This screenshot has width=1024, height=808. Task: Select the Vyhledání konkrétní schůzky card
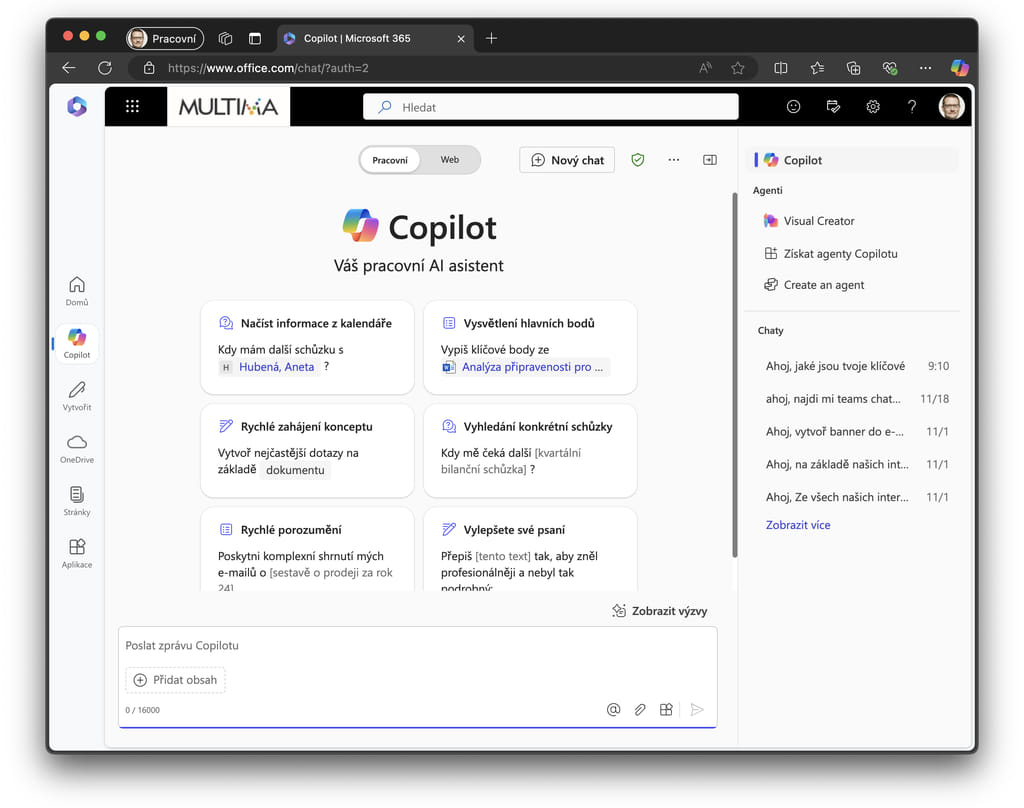click(530, 450)
